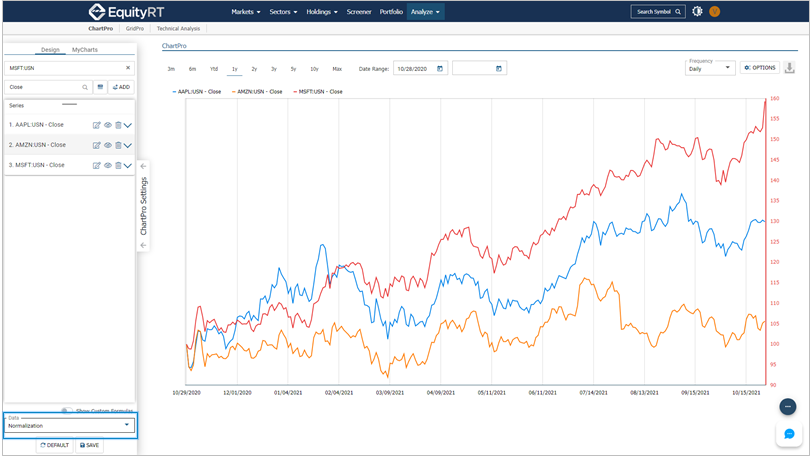810x456 pixels.
Task: Click the DEFAULT button
Action: [x=55, y=445]
